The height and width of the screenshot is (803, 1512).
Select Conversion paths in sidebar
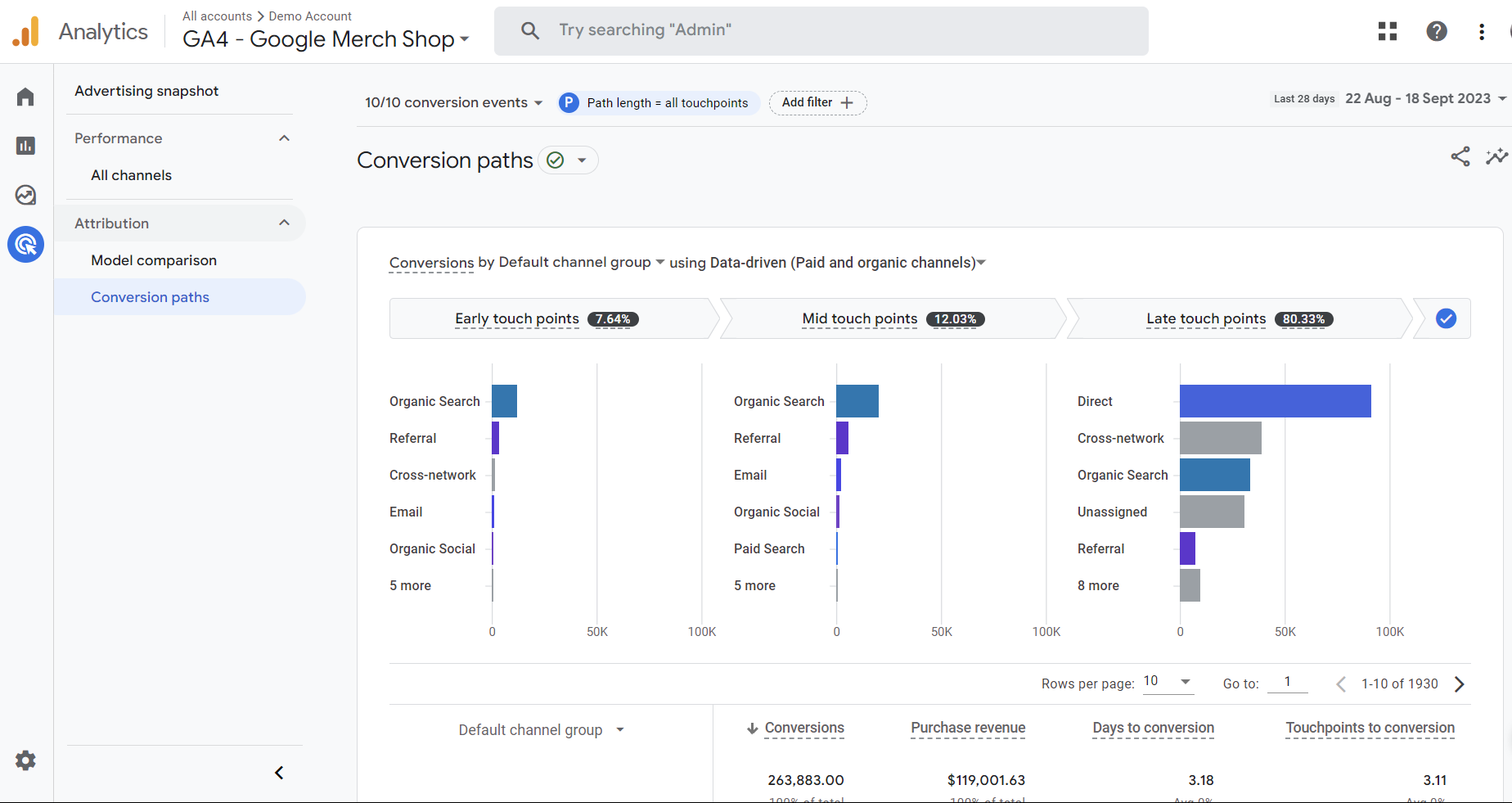180,297
